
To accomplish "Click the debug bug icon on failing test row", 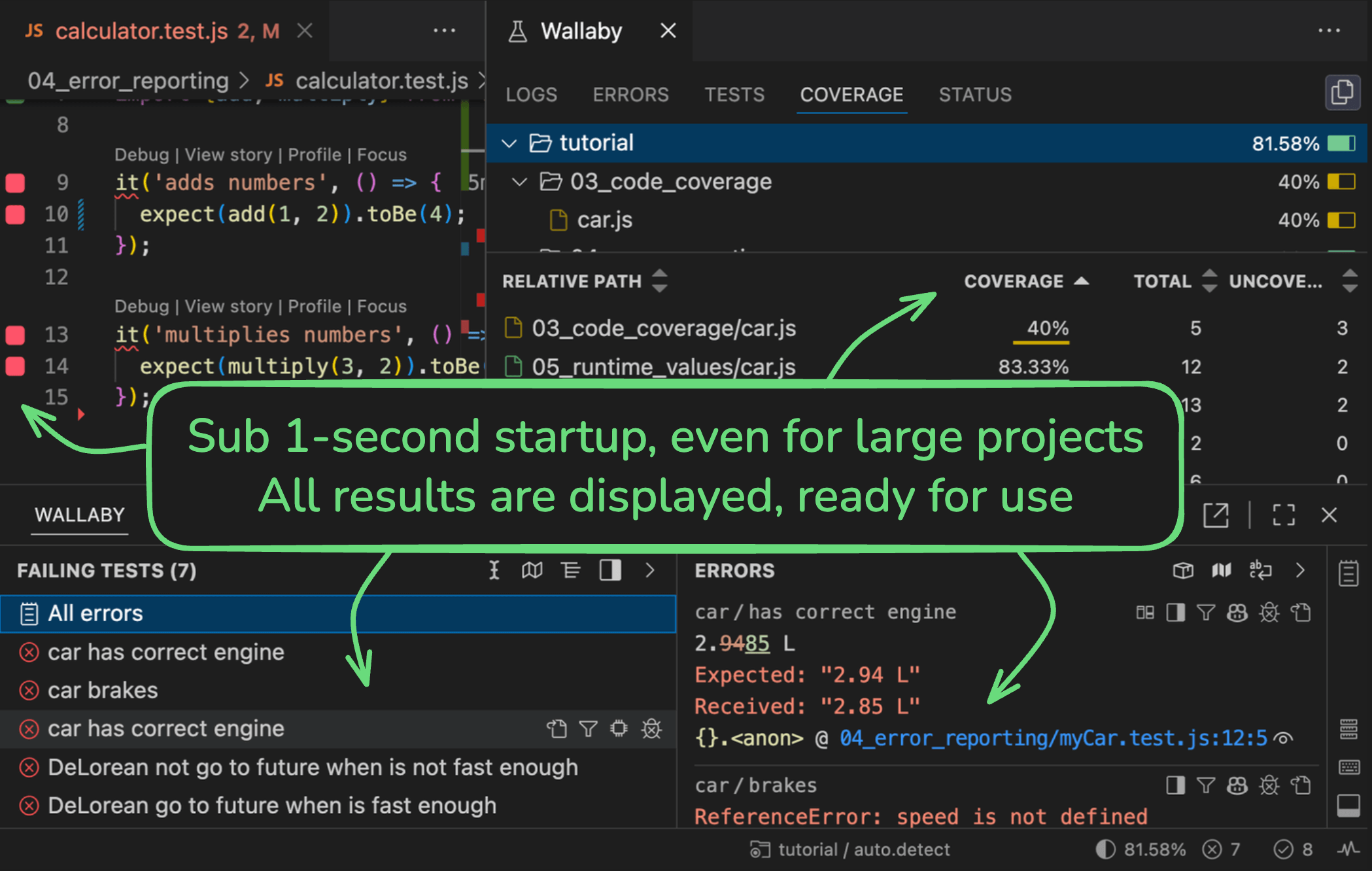I will click(x=651, y=728).
